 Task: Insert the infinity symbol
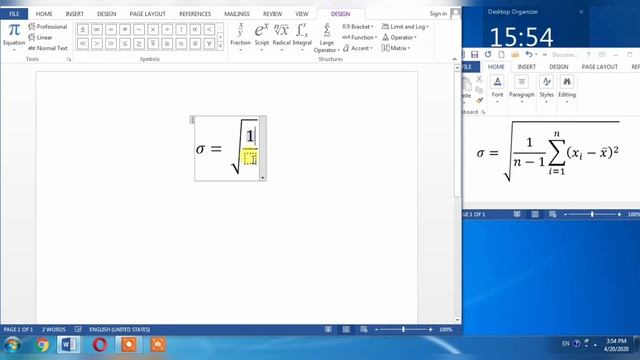97,29
